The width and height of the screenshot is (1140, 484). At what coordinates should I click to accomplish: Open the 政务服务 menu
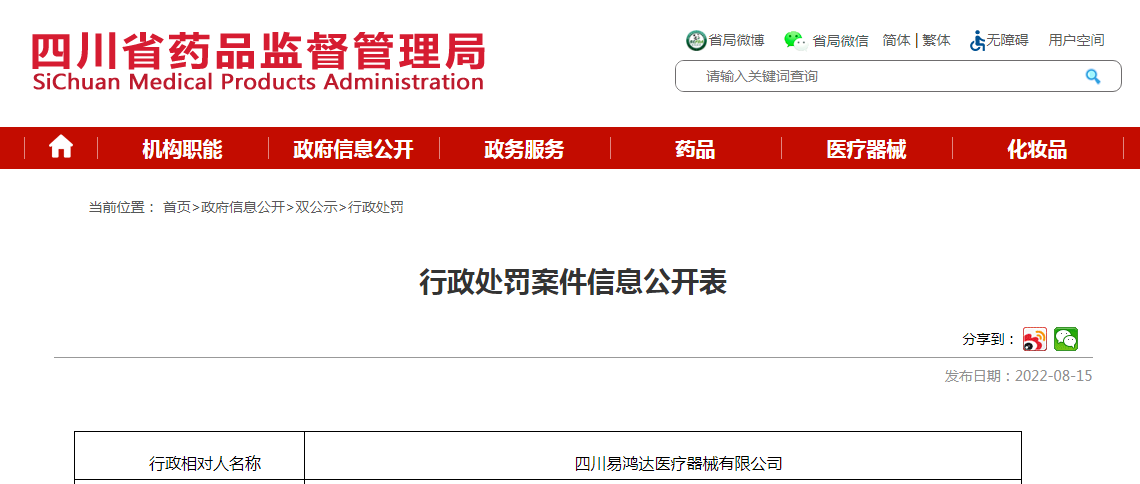(x=524, y=150)
